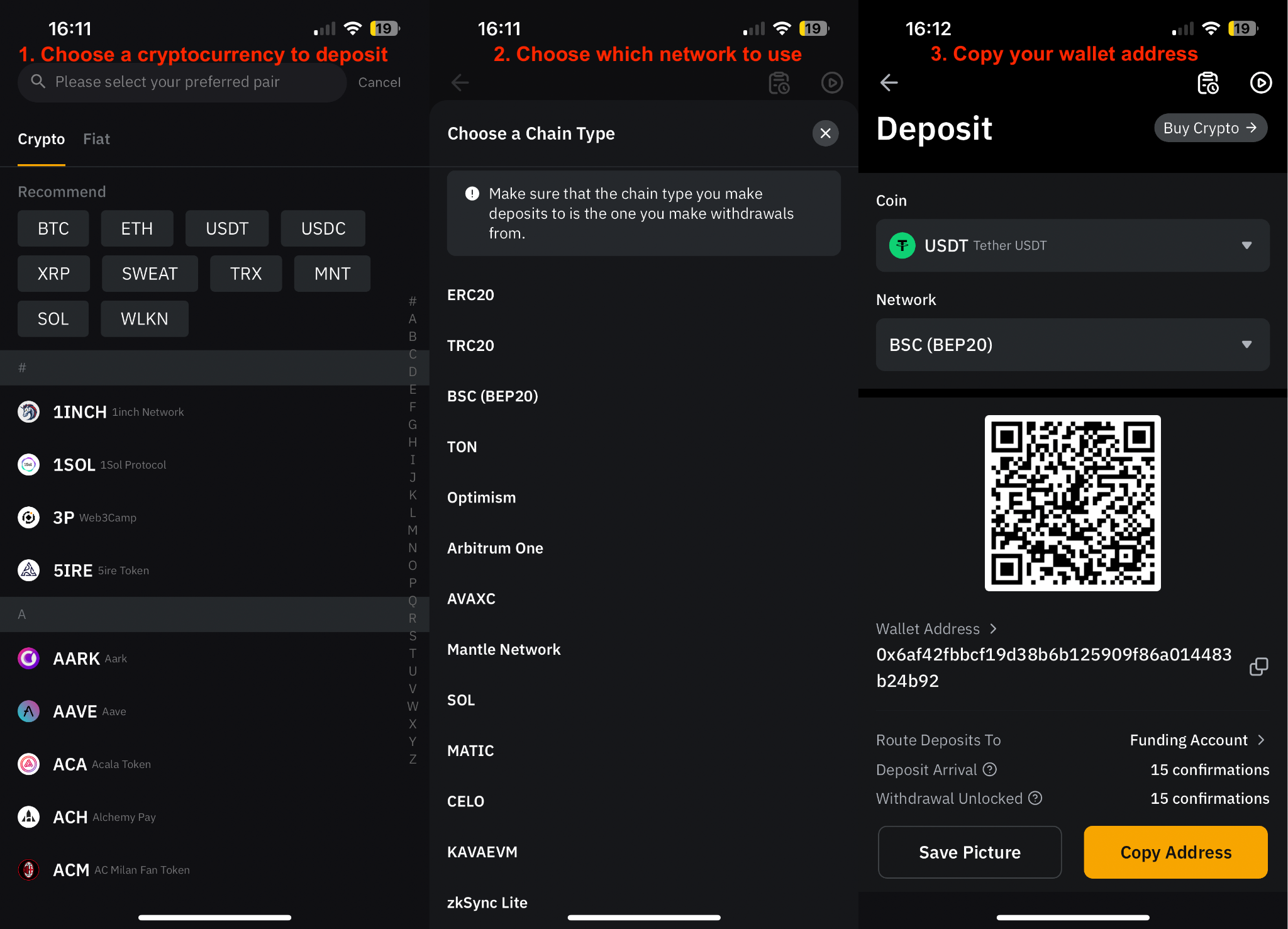This screenshot has height=929, width=1288.
Task: Click the search magnifier icon
Action: point(38,82)
